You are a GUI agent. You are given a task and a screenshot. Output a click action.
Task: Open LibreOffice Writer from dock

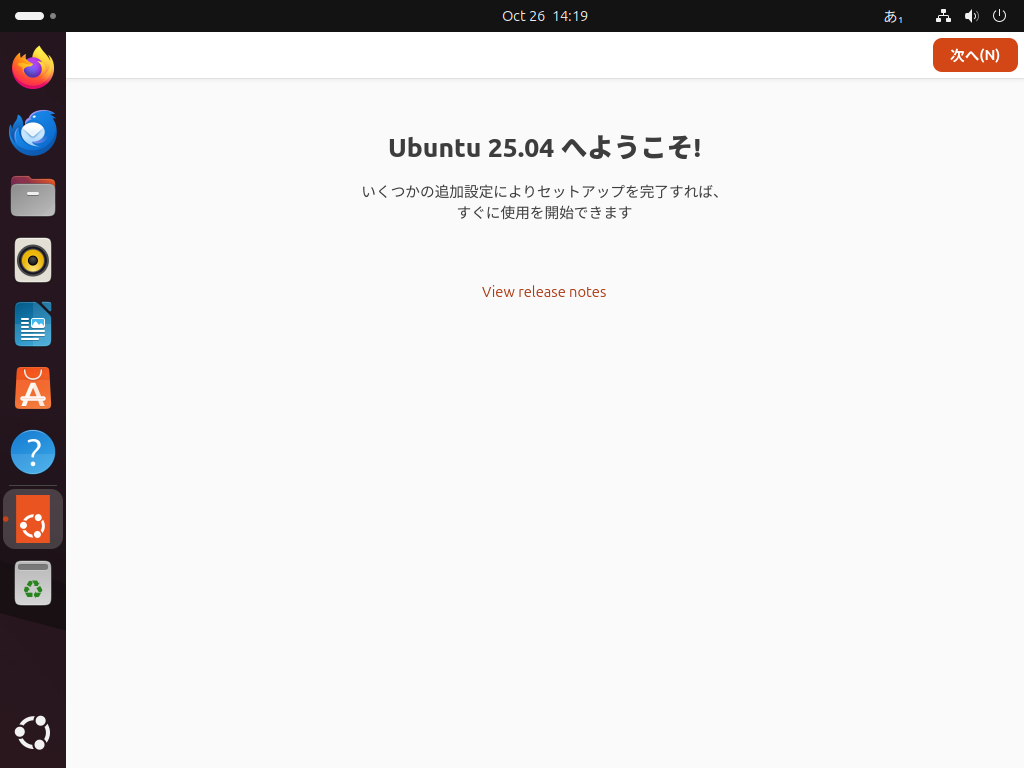click(x=33, y=324)
